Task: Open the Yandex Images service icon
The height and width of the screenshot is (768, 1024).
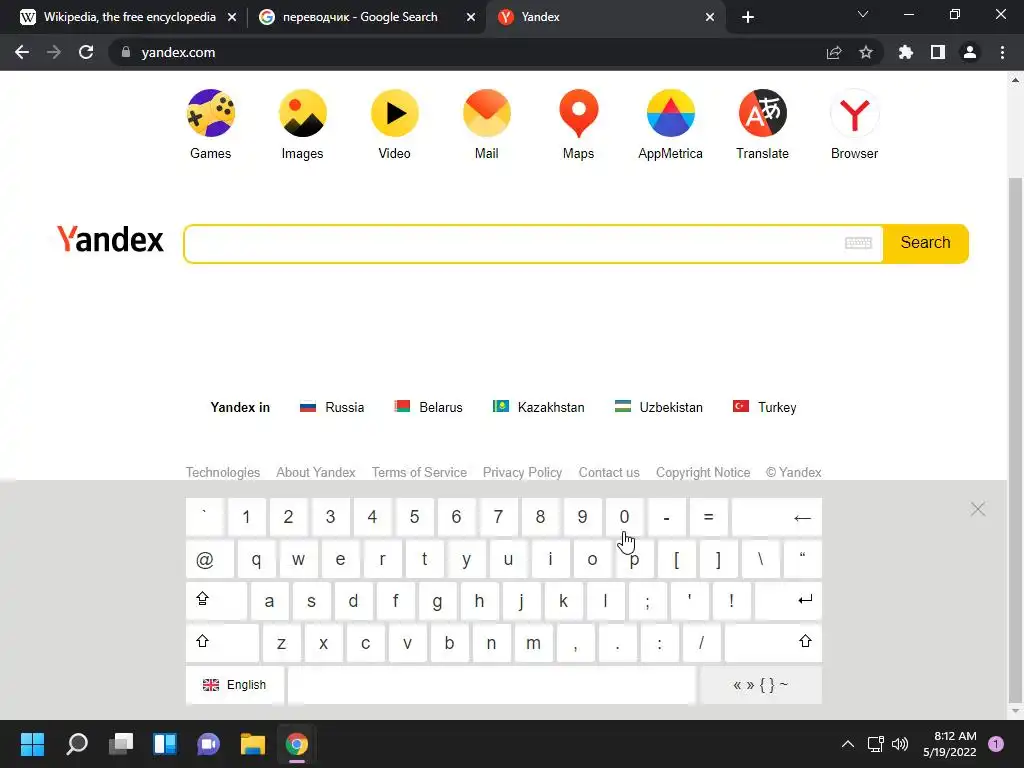Action: coord(302,113)
